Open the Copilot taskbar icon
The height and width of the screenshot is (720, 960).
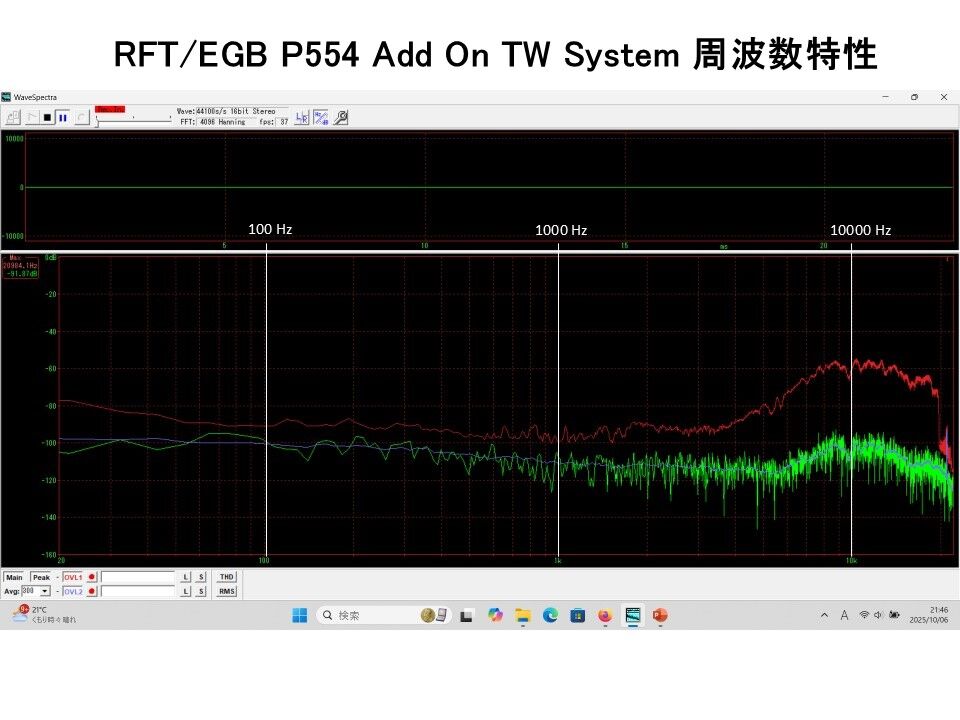[x=495, y=615]
